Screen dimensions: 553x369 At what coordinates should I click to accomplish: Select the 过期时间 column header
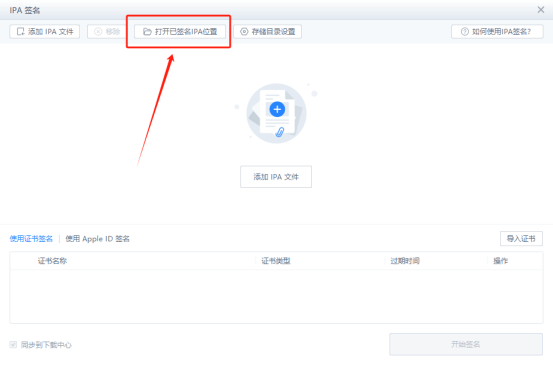405,261
